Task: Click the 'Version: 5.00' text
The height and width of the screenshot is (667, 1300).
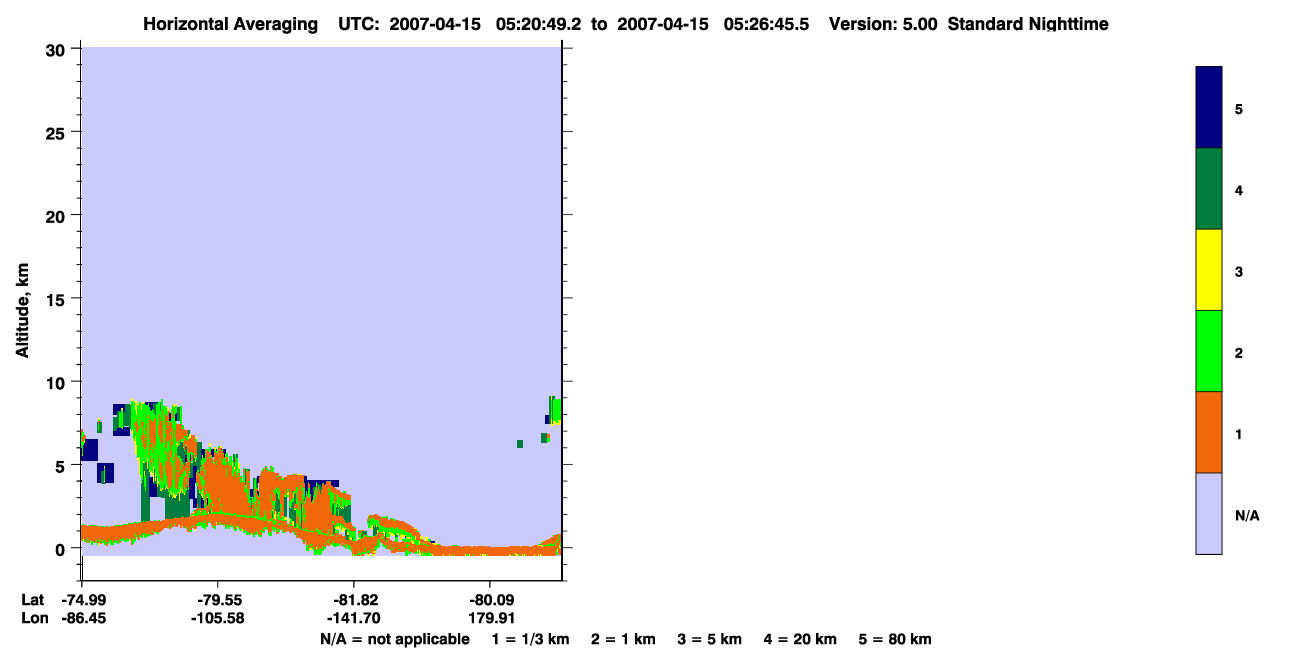Action: pyautogui.click(x=883, y=24)
